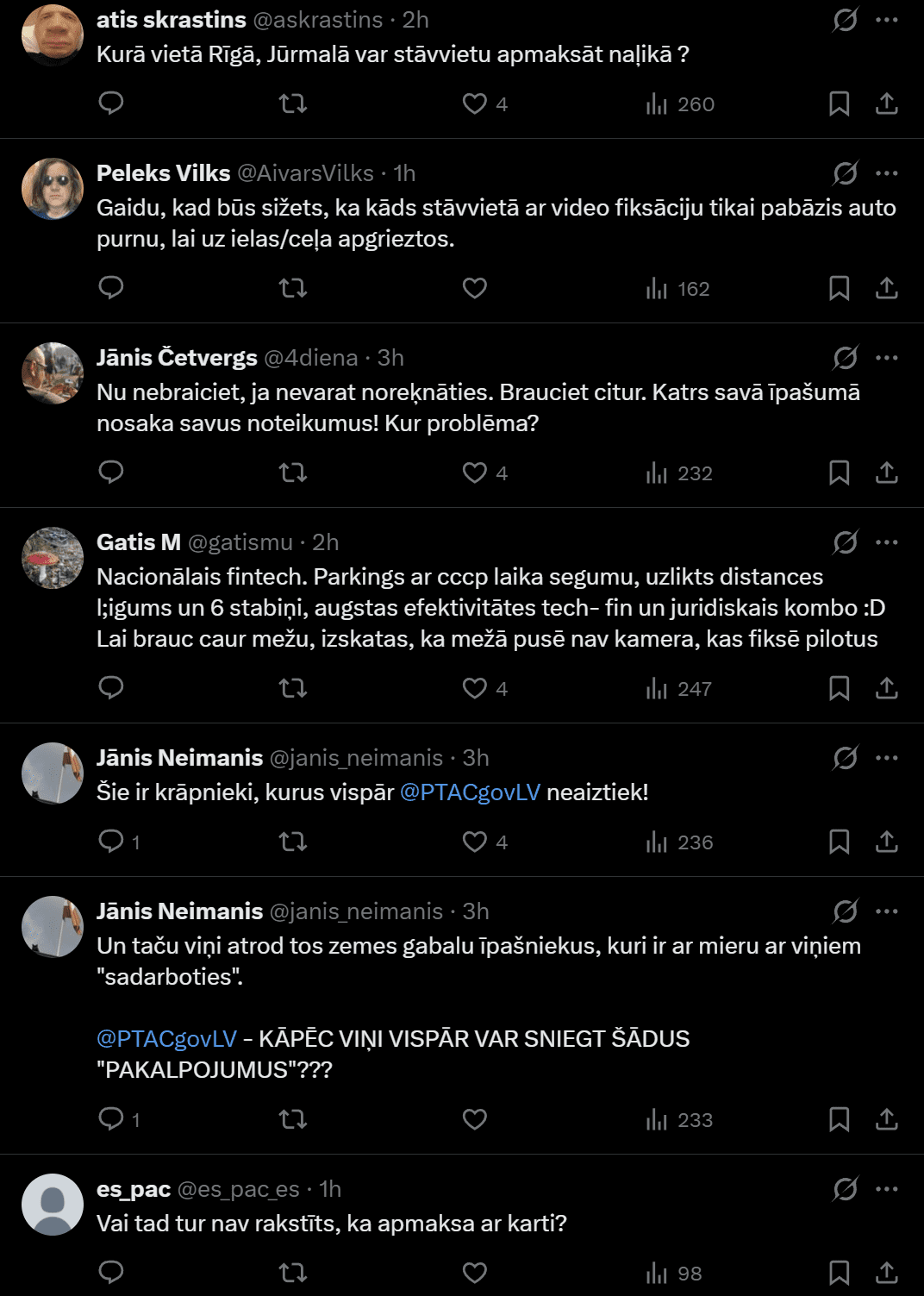Open more options on Gatis M's tweet

click(x=886, y=542)
